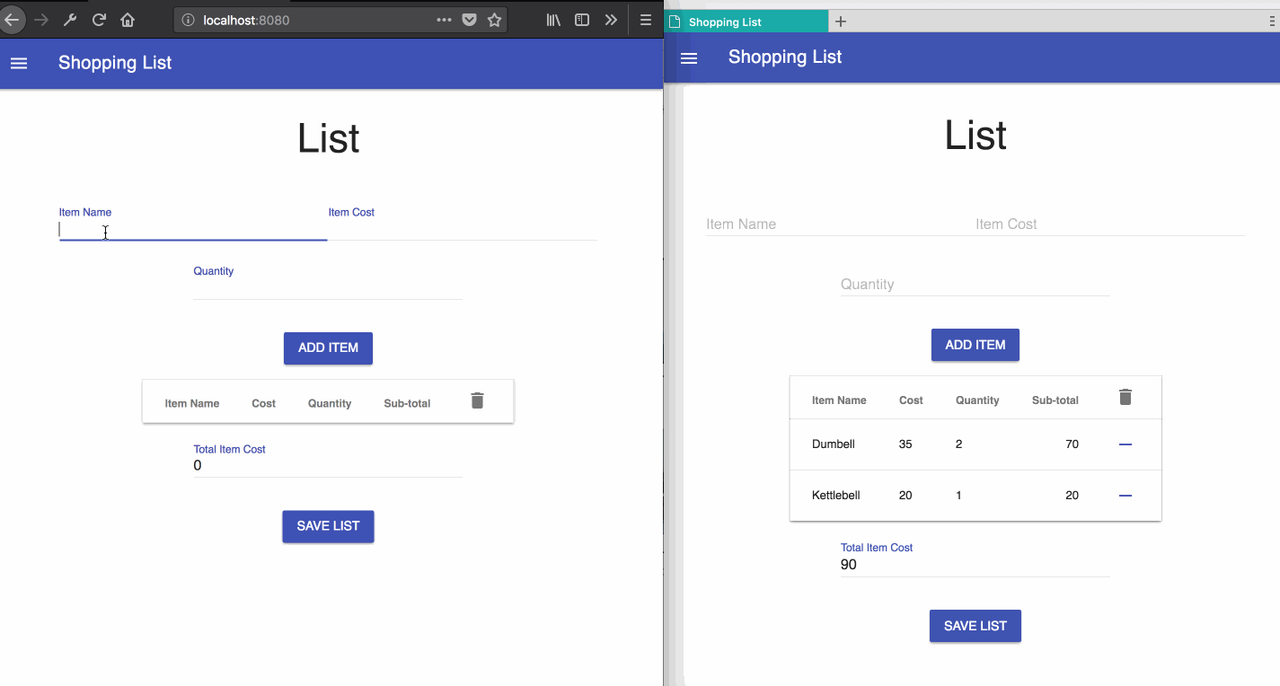Click Item Name column header in right table
This screenshot has width=1280, height=686.
[839, 400]
